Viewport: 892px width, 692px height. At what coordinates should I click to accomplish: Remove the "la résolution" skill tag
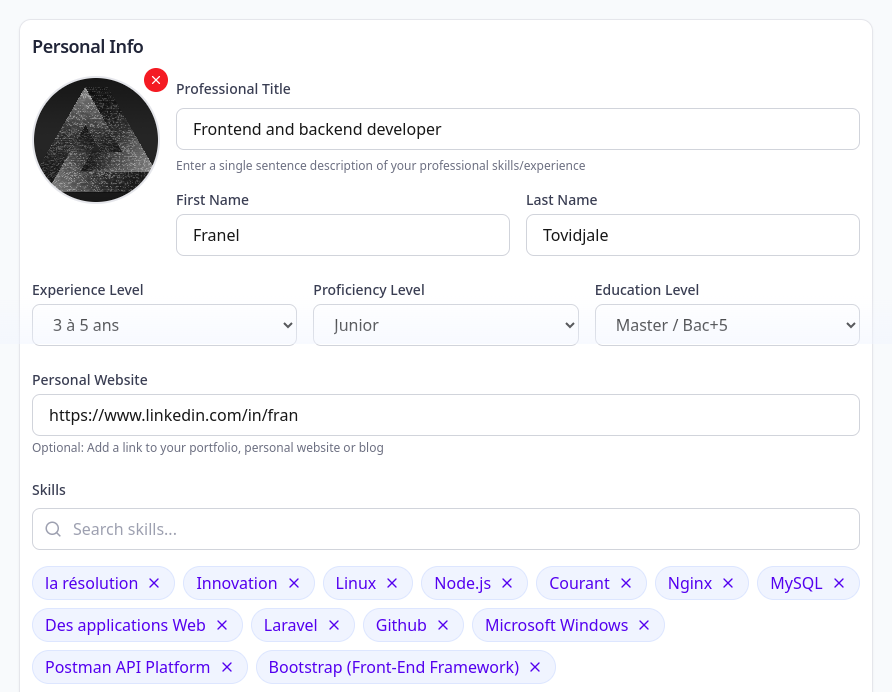154,583
